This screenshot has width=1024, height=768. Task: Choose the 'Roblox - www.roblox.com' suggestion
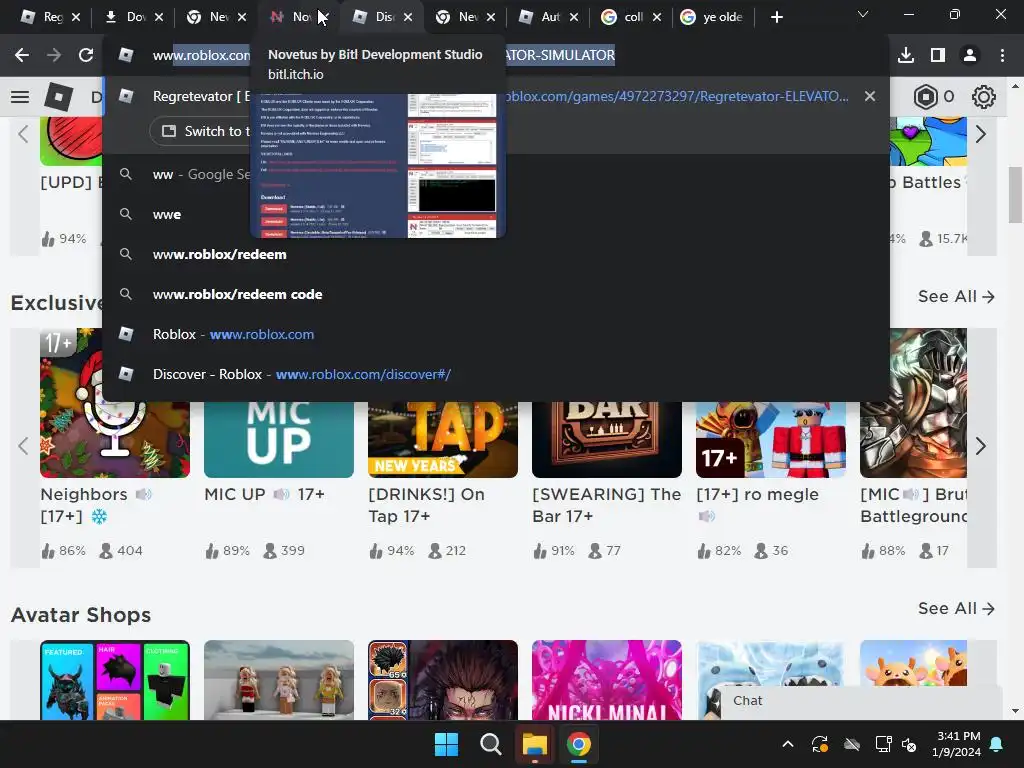496,334
